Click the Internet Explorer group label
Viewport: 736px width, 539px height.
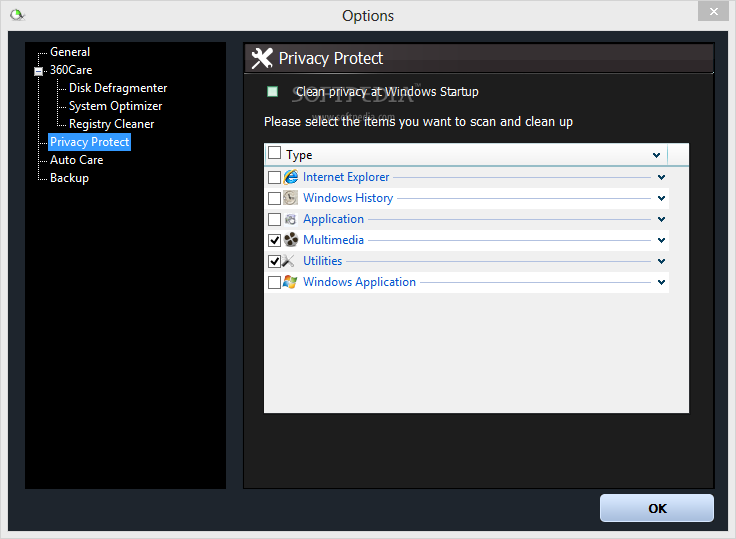[346, 177]
